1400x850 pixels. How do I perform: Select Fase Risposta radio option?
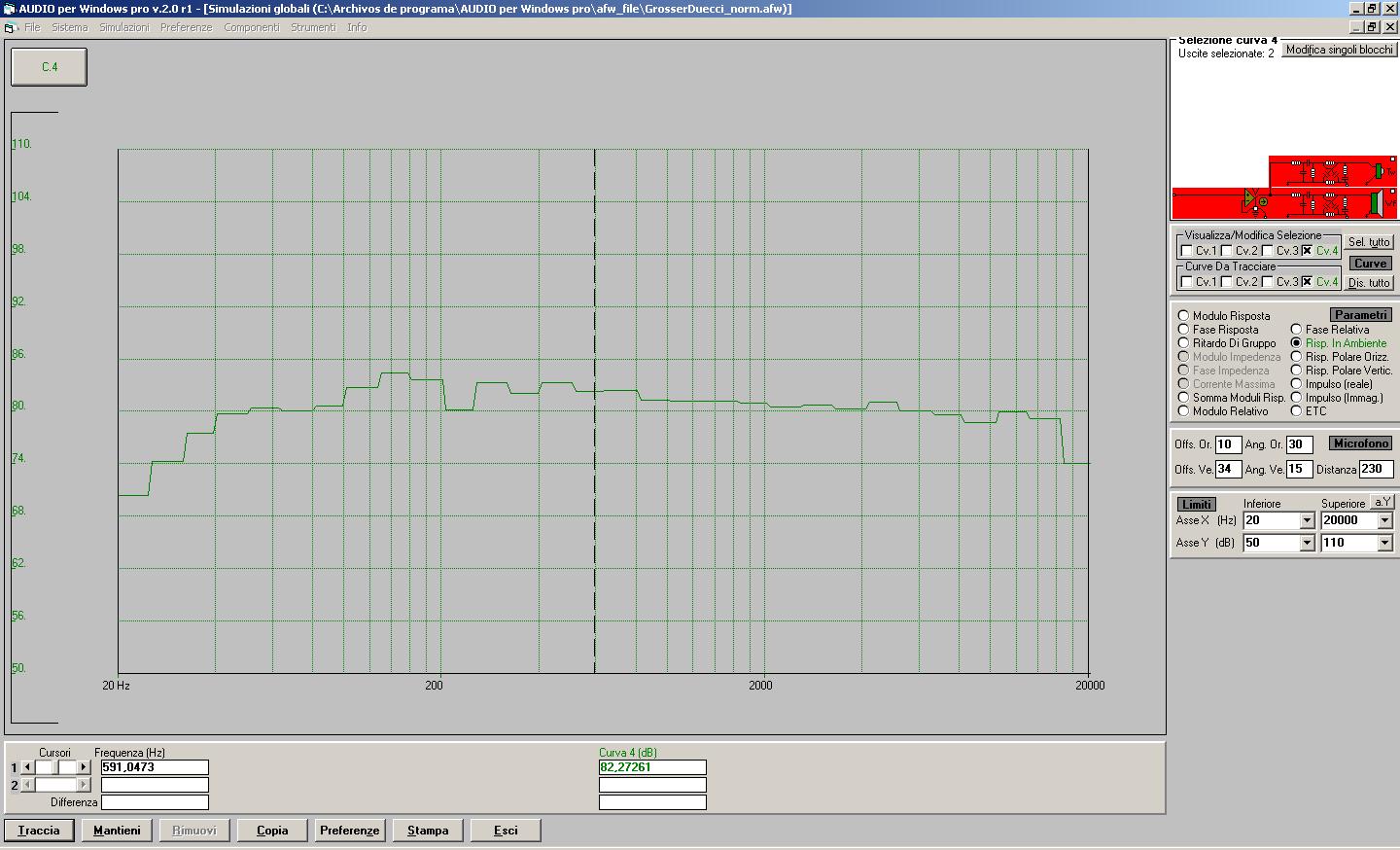tap(1183, 330)
